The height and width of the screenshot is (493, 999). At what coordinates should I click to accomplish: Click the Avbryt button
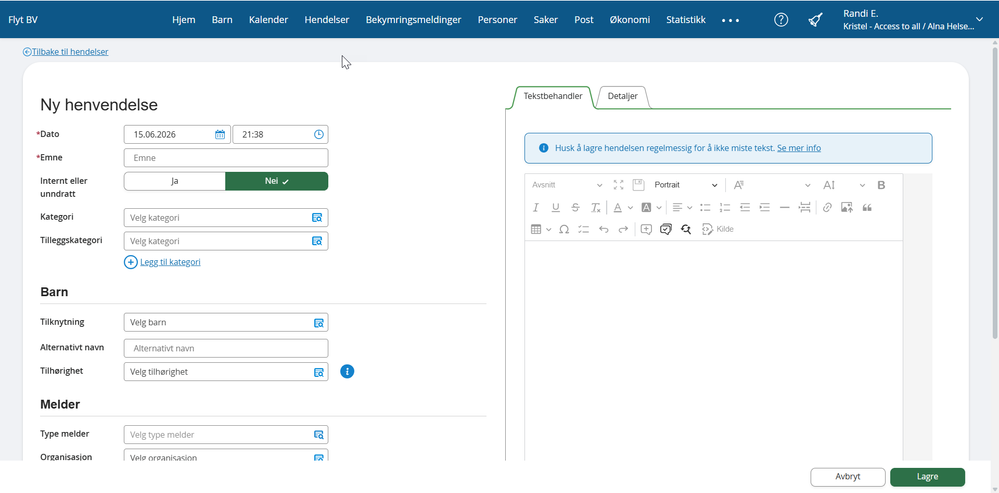(847, 476)
